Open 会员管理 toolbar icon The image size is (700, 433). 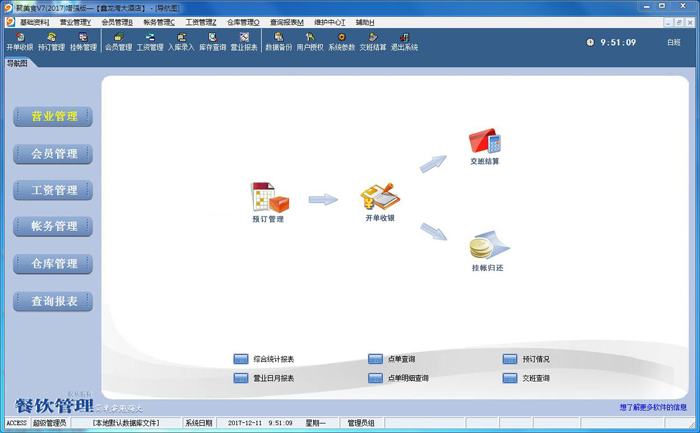[118, 41]
